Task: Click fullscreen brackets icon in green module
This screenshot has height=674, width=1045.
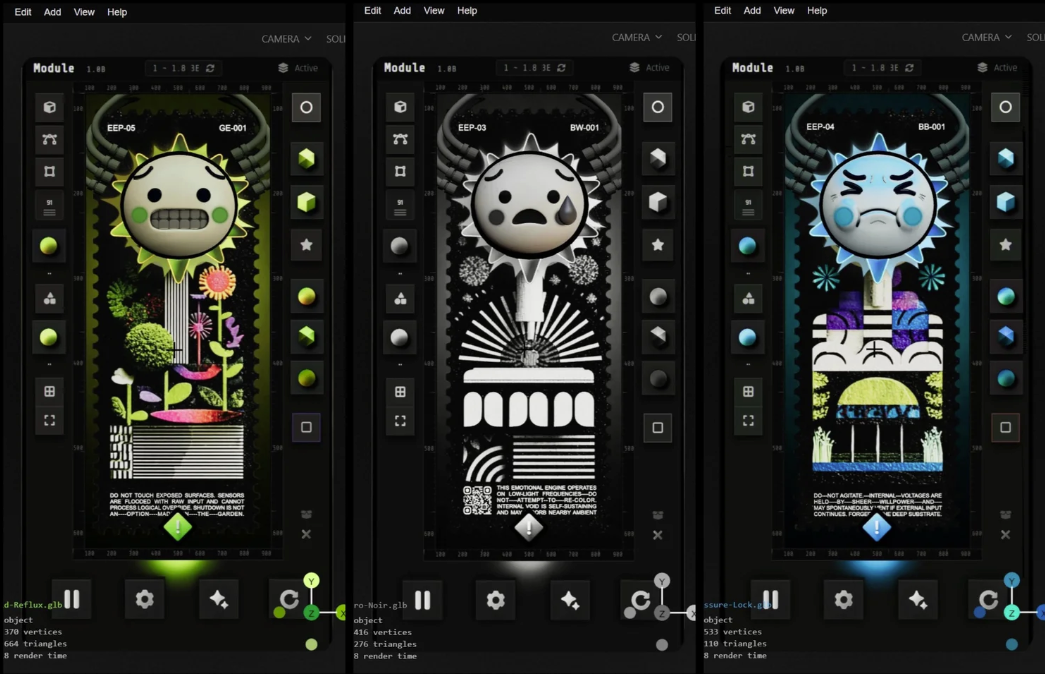Action: coord(50,421)
